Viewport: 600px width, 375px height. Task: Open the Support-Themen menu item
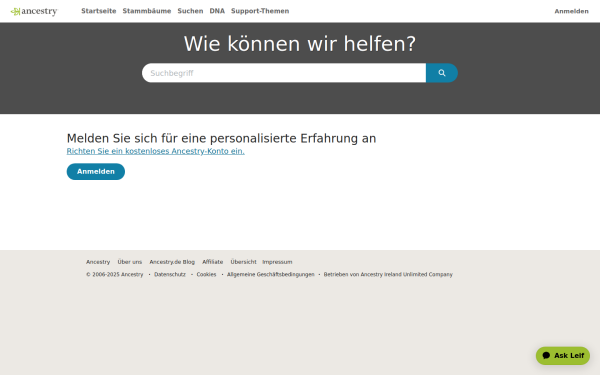[260, 11]
